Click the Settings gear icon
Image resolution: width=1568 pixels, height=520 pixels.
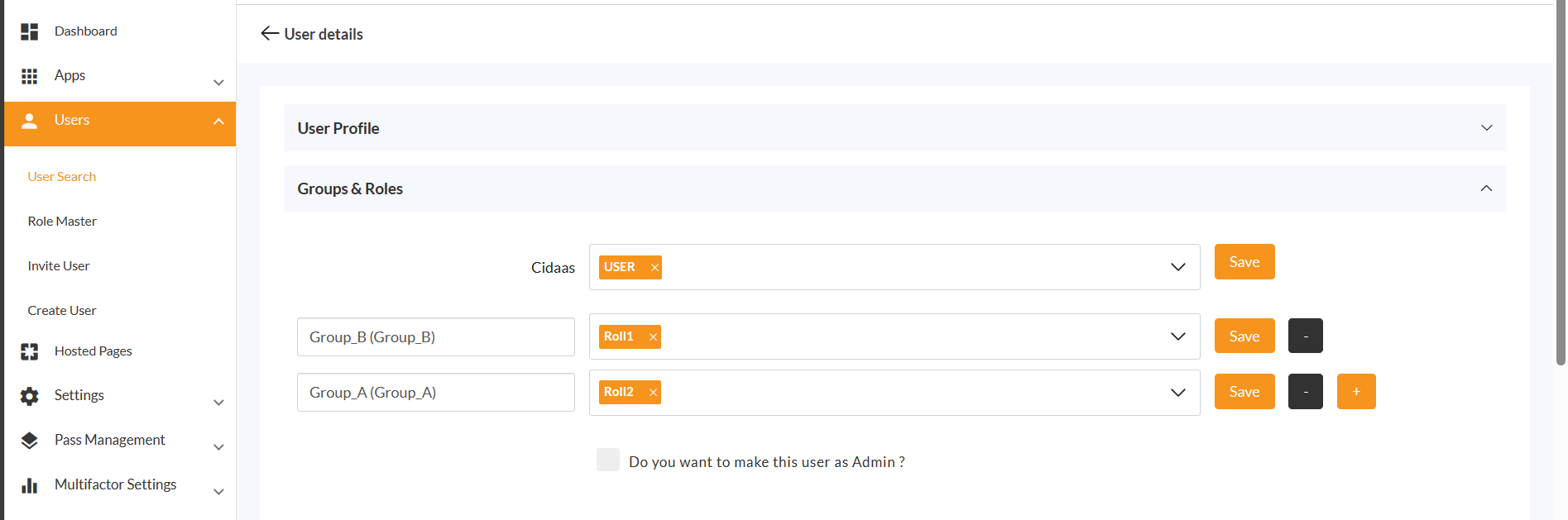(29, 395)
